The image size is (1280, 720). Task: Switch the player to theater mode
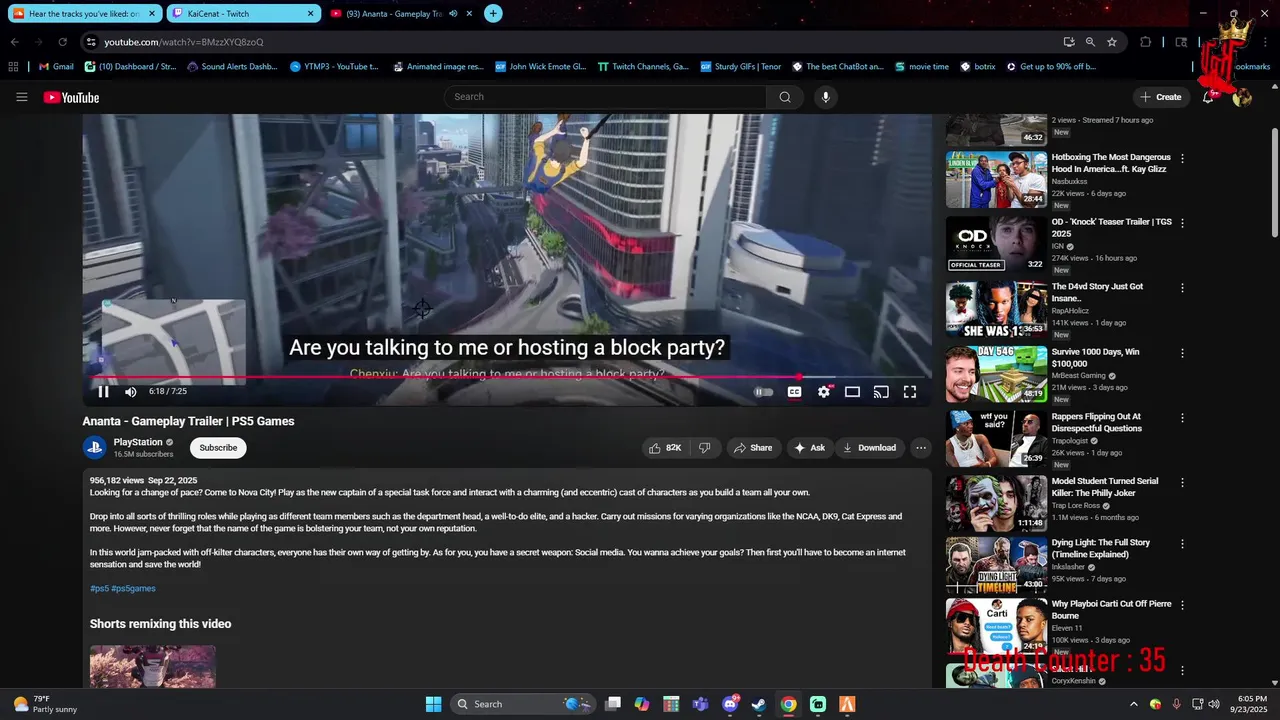pos(852,392)
